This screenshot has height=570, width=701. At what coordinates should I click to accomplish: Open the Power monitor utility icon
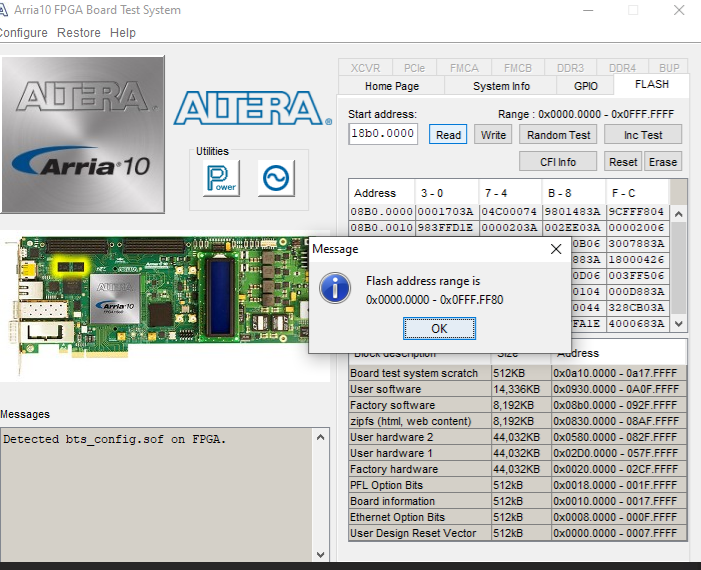[x=220, y=178]
